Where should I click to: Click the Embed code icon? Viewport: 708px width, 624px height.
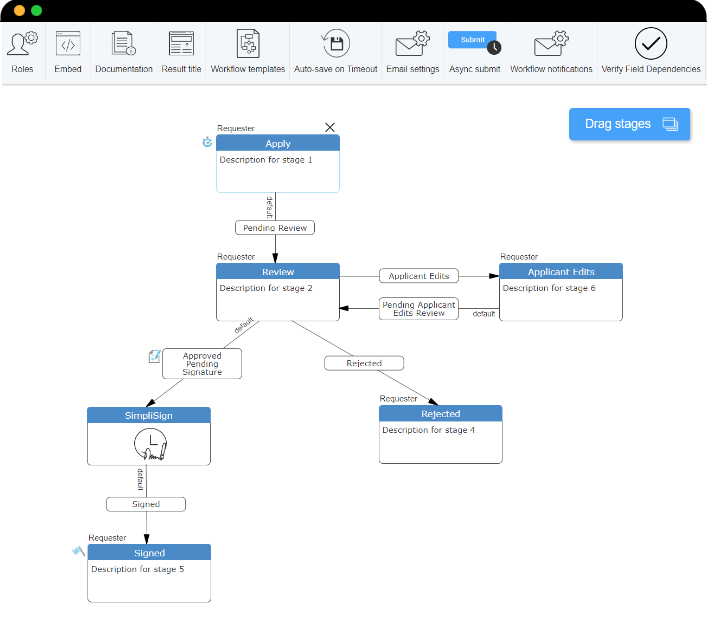(68, 45)
